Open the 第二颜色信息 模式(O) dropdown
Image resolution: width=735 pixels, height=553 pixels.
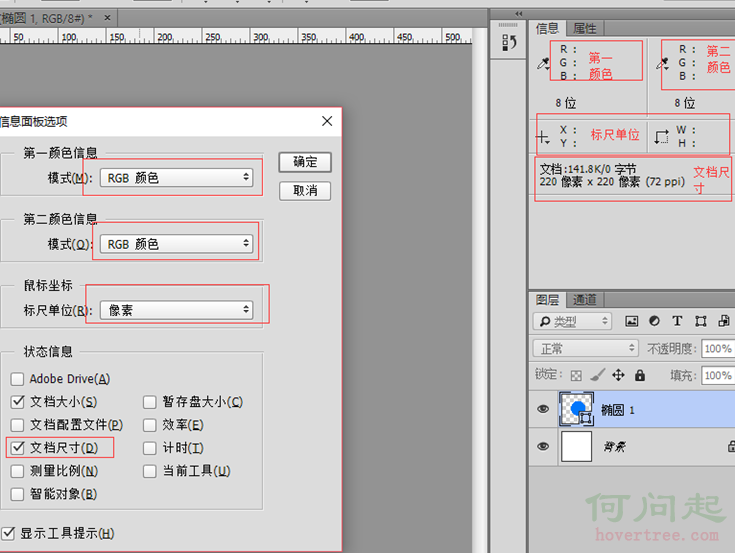pos(177,244)
